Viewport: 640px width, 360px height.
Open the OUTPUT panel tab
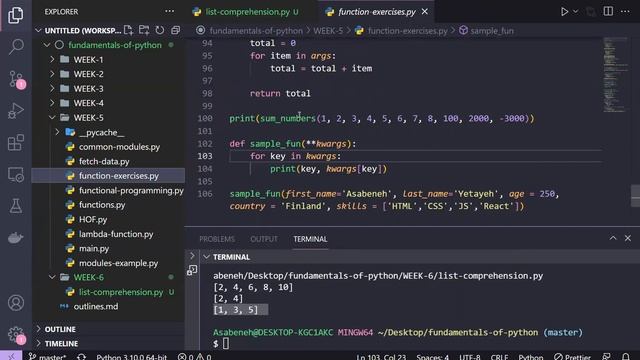click(264, 239)
